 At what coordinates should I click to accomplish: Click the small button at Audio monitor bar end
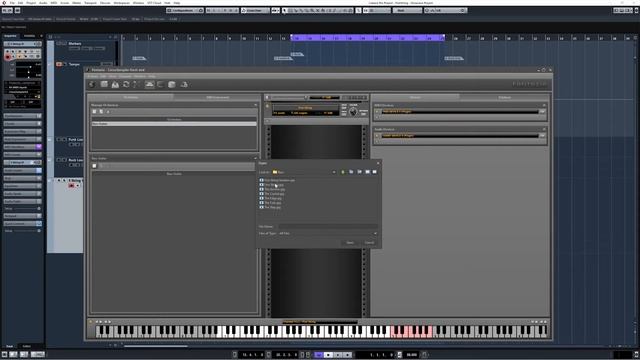(542, 136)
